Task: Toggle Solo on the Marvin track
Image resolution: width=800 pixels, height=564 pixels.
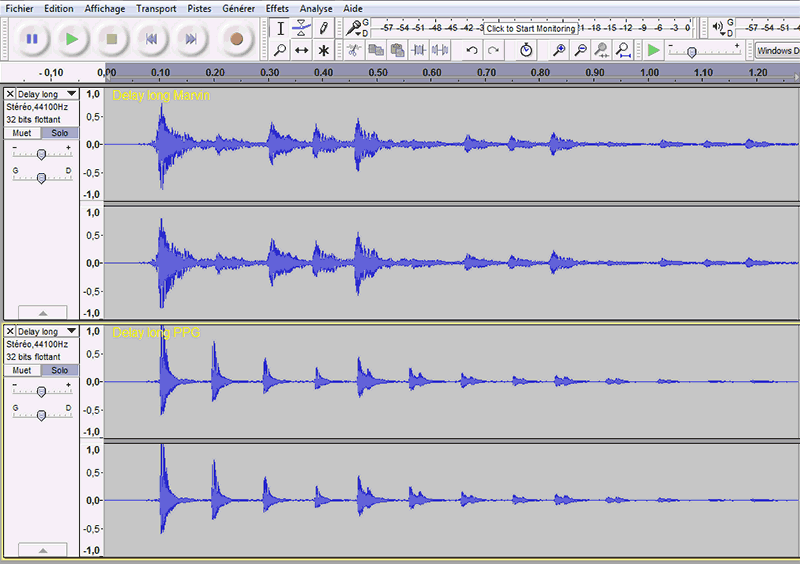Action: click(60, 133)
